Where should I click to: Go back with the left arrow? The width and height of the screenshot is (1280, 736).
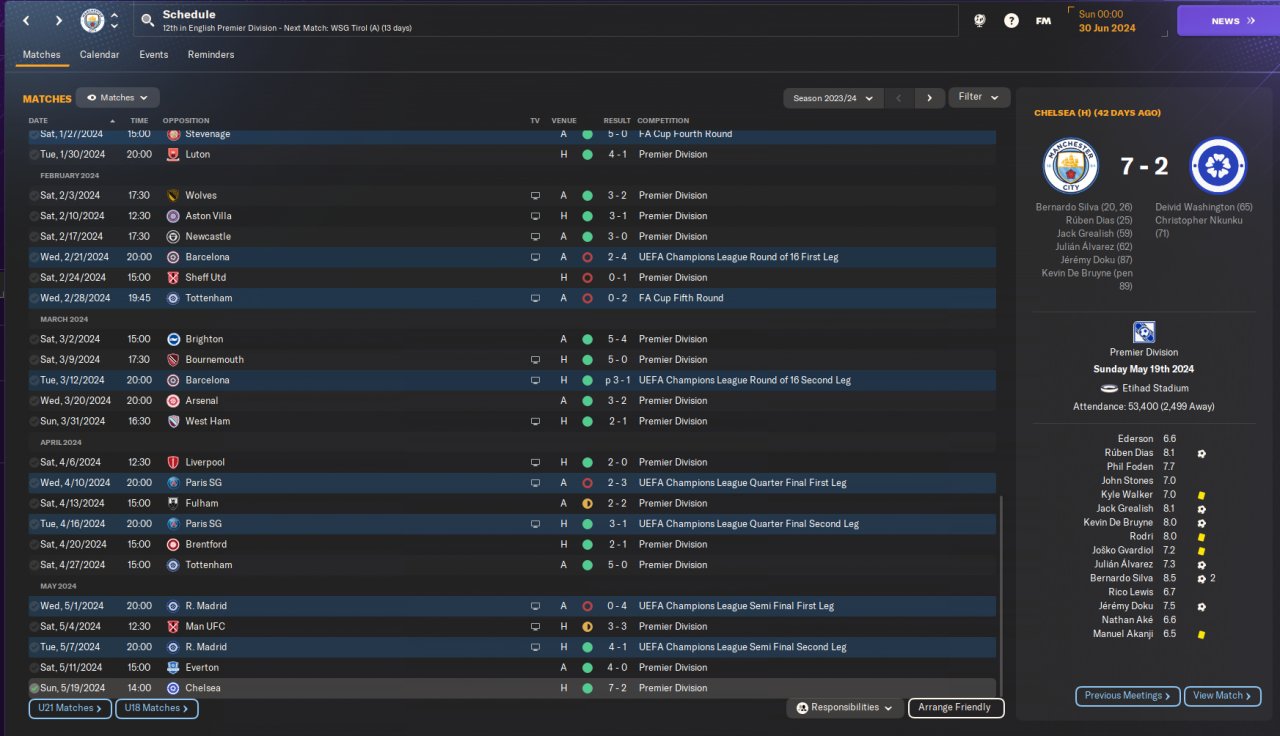point(26,20)
